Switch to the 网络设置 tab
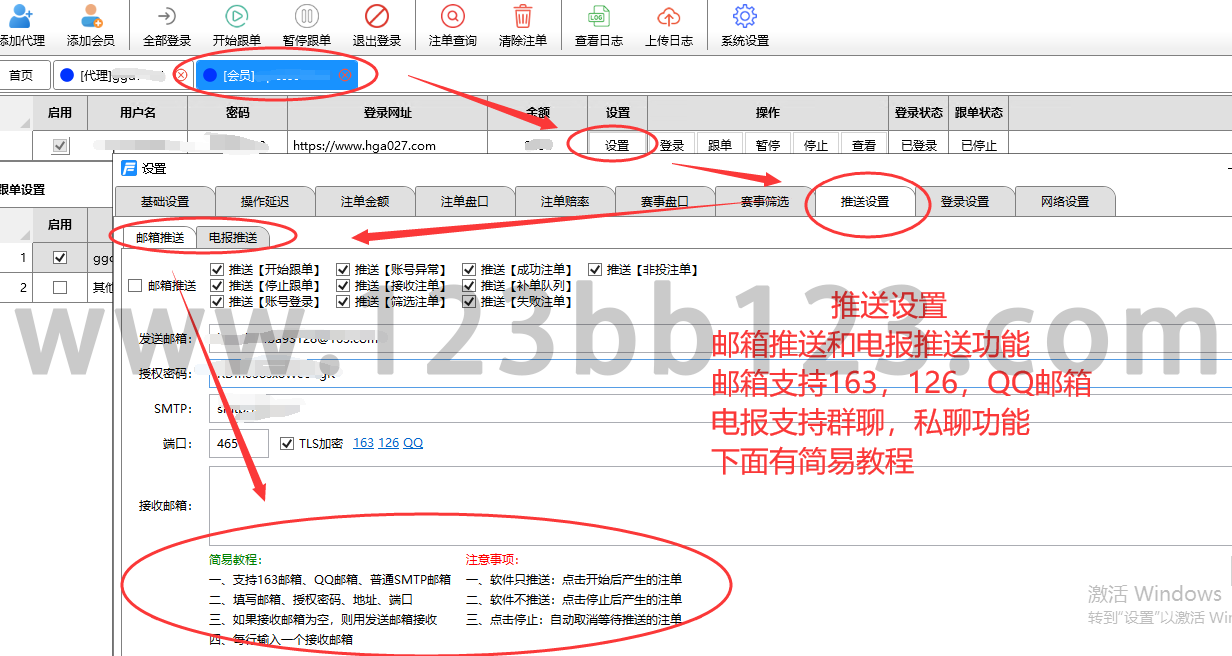1232x656 pixels. [1064, 201]
